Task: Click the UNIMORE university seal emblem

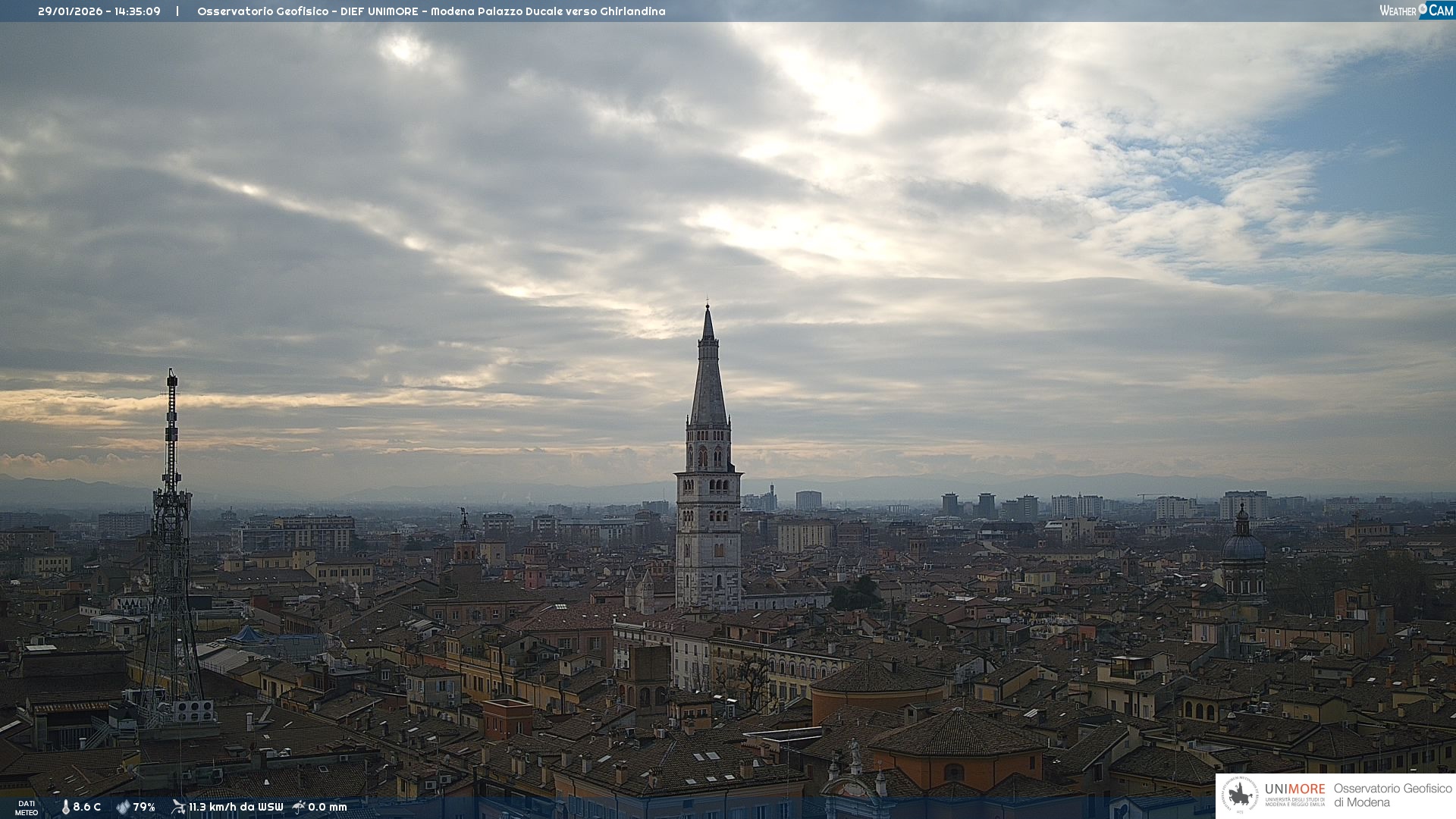Action: (x=1240, y=795)
